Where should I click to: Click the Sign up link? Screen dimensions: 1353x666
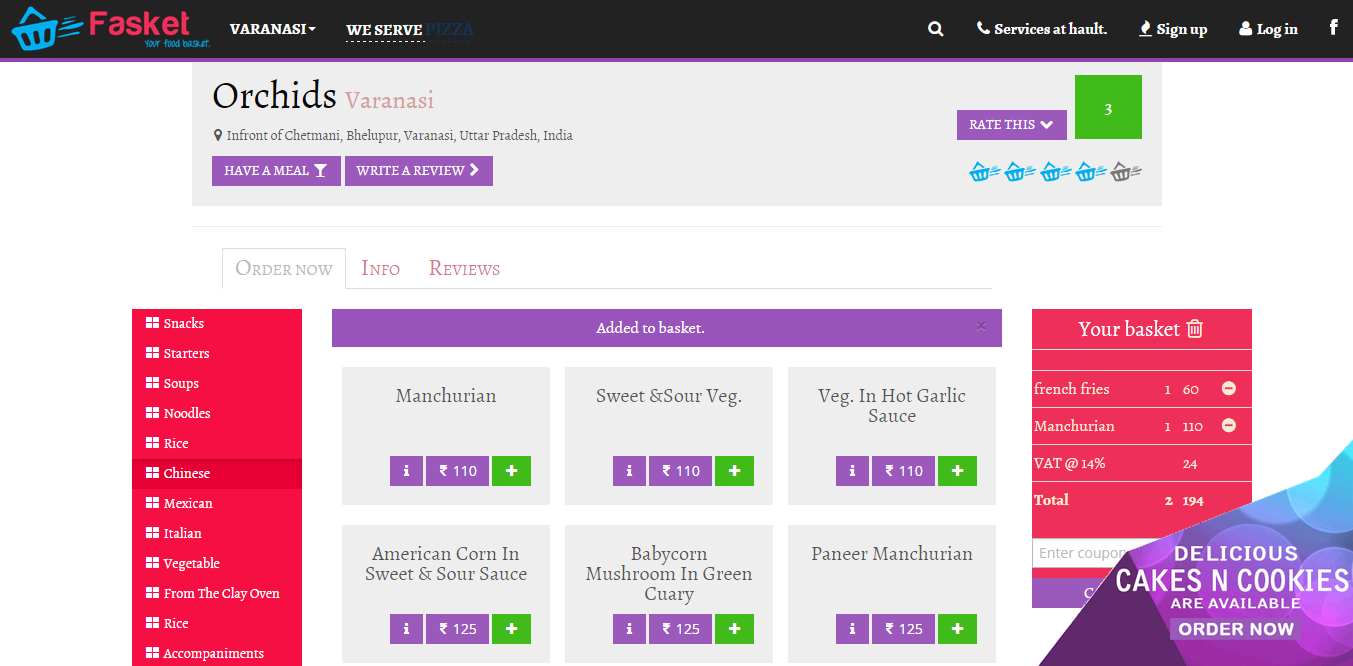pyautogui.click(x=1173, y=29)
